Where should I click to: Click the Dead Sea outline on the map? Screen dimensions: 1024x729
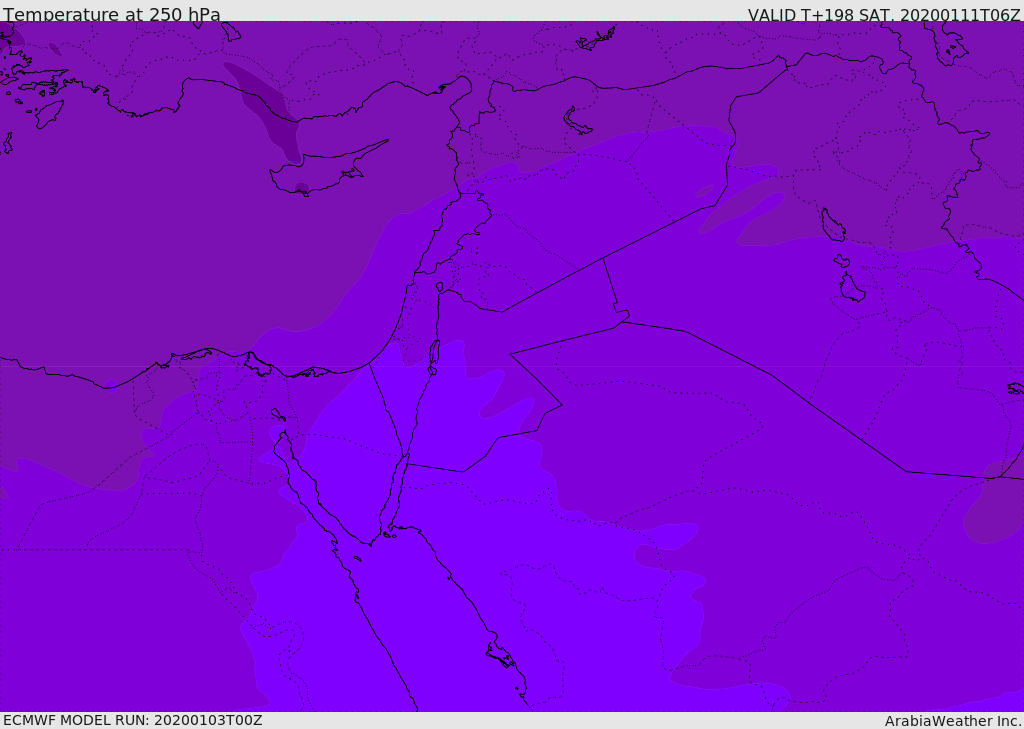(434, 356)
